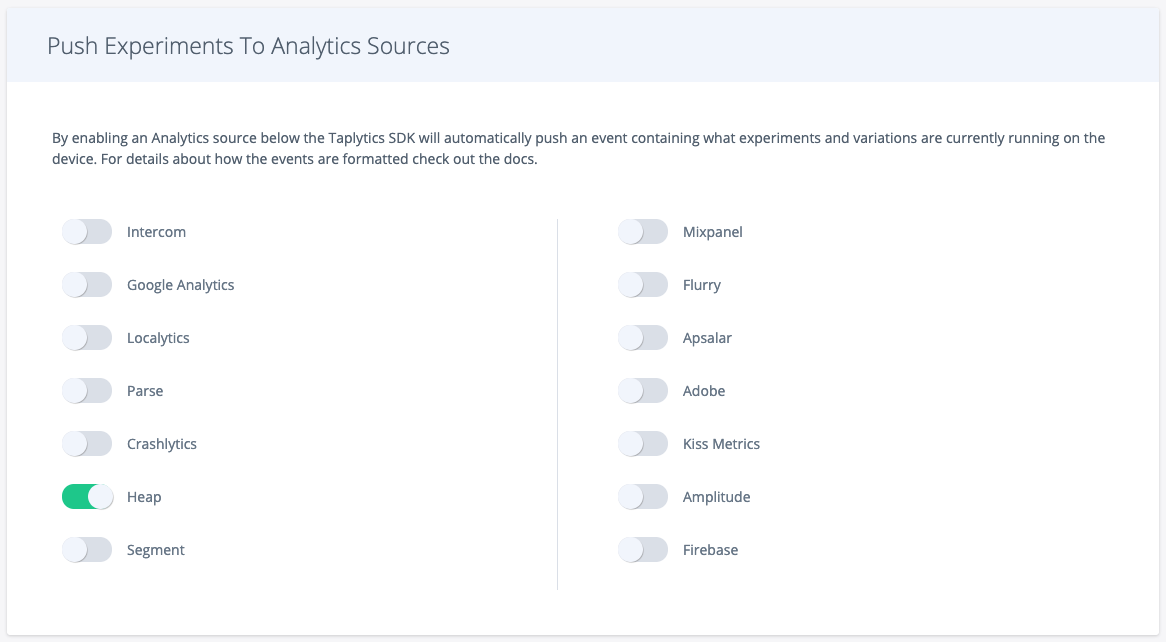Enable the Mixpanel toggle switch
The width and height of the screenshot is (1166, 642).
pos(643,232)
